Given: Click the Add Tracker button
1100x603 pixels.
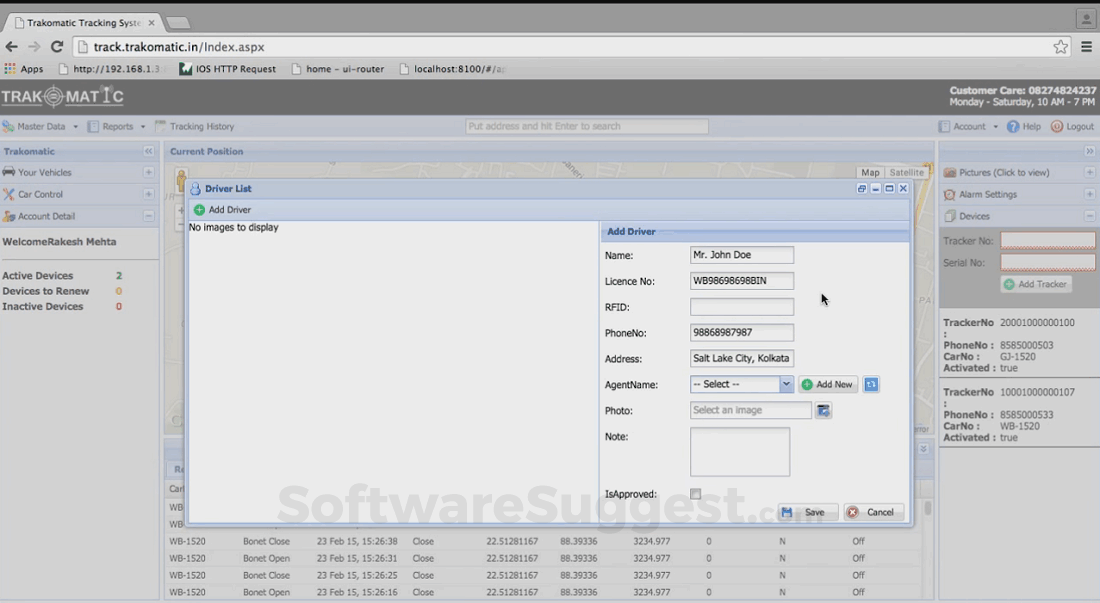Looking at the screenshot, I should [1036, 285].
